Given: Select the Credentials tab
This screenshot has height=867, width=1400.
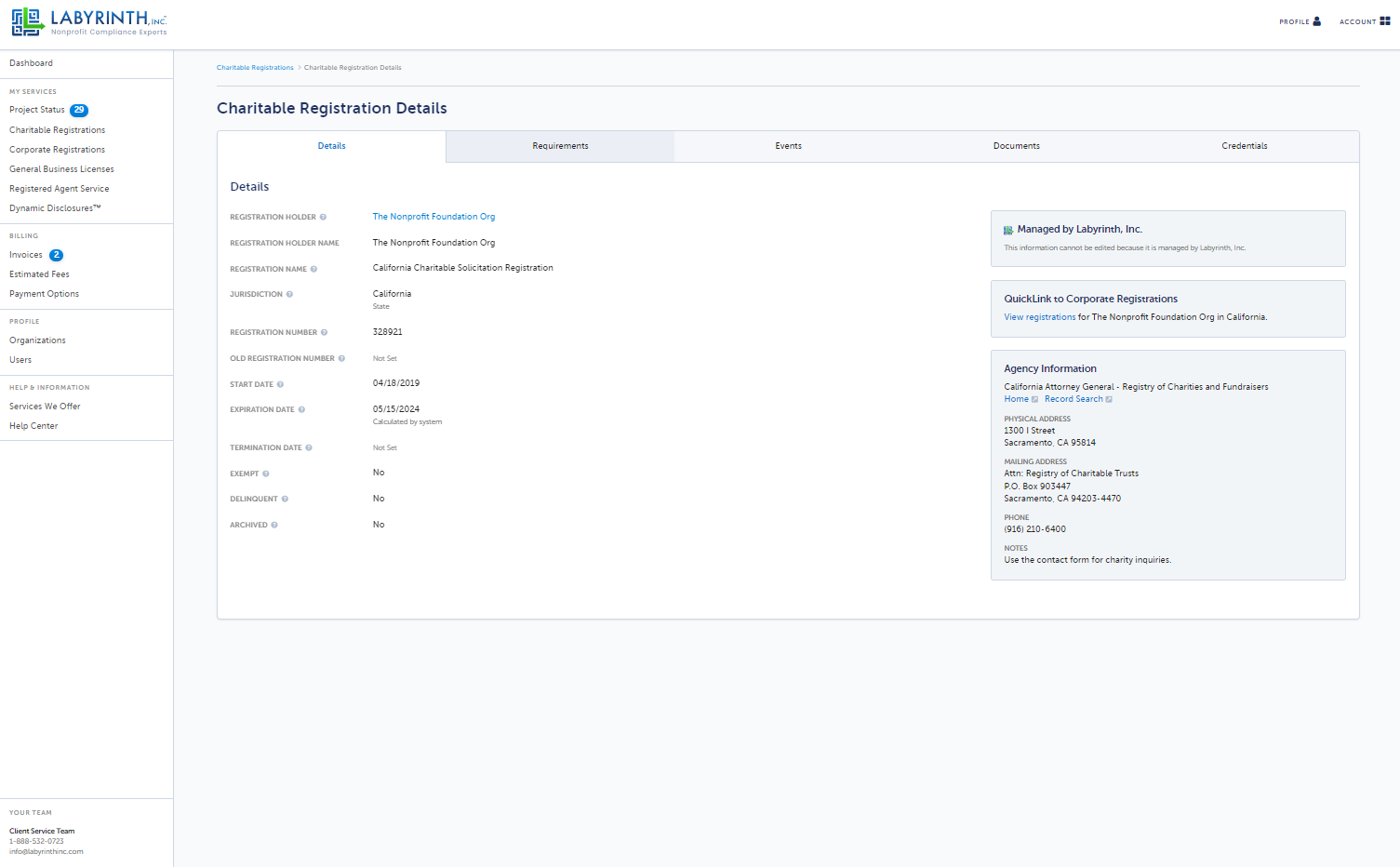Looking at the screenshot, I should tap(1245, 146).
